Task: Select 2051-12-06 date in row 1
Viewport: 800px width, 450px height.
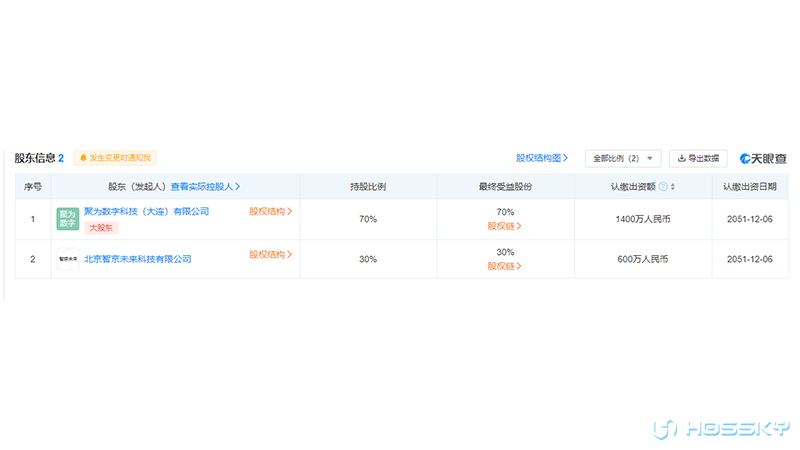Action: (x=749, y=219)
